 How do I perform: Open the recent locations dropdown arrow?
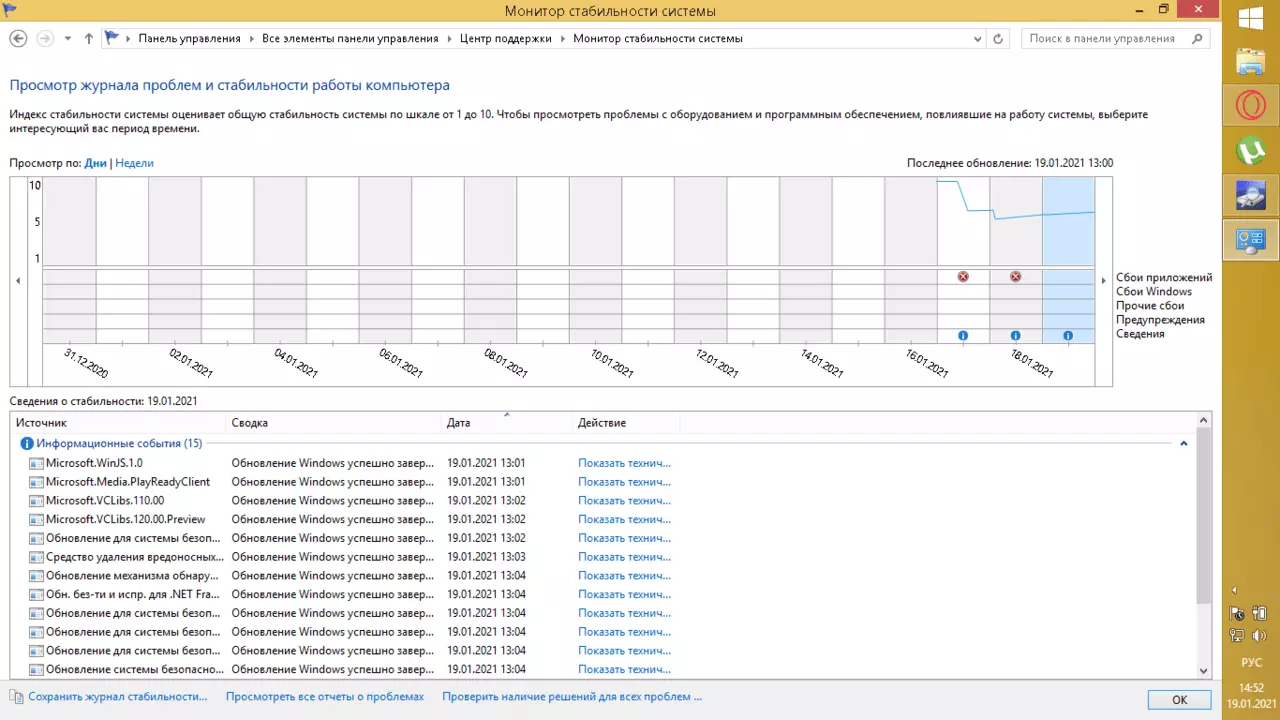pos(68,38)
